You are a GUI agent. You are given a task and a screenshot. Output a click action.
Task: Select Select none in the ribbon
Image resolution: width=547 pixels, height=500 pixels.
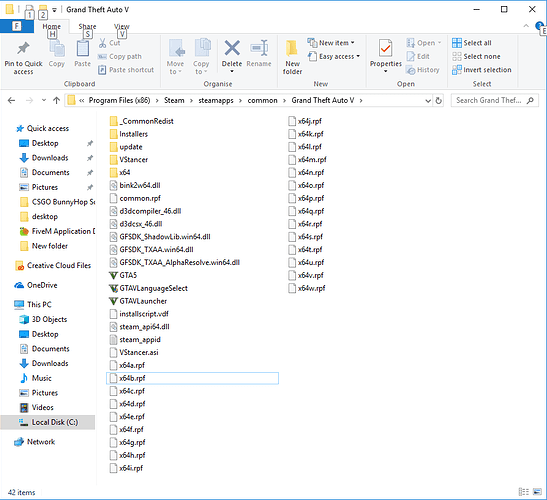476,56
